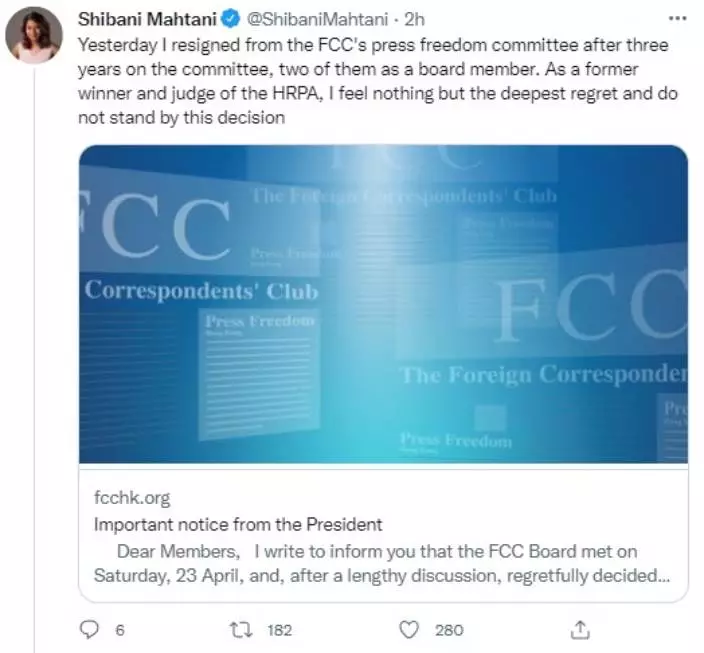Select the tweet's main text body
This screenshot has height=653, width=704.
tap(374, 81)
